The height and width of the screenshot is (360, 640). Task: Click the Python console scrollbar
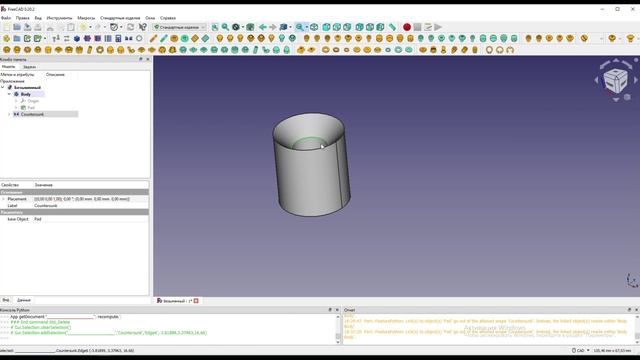[338, 329]
